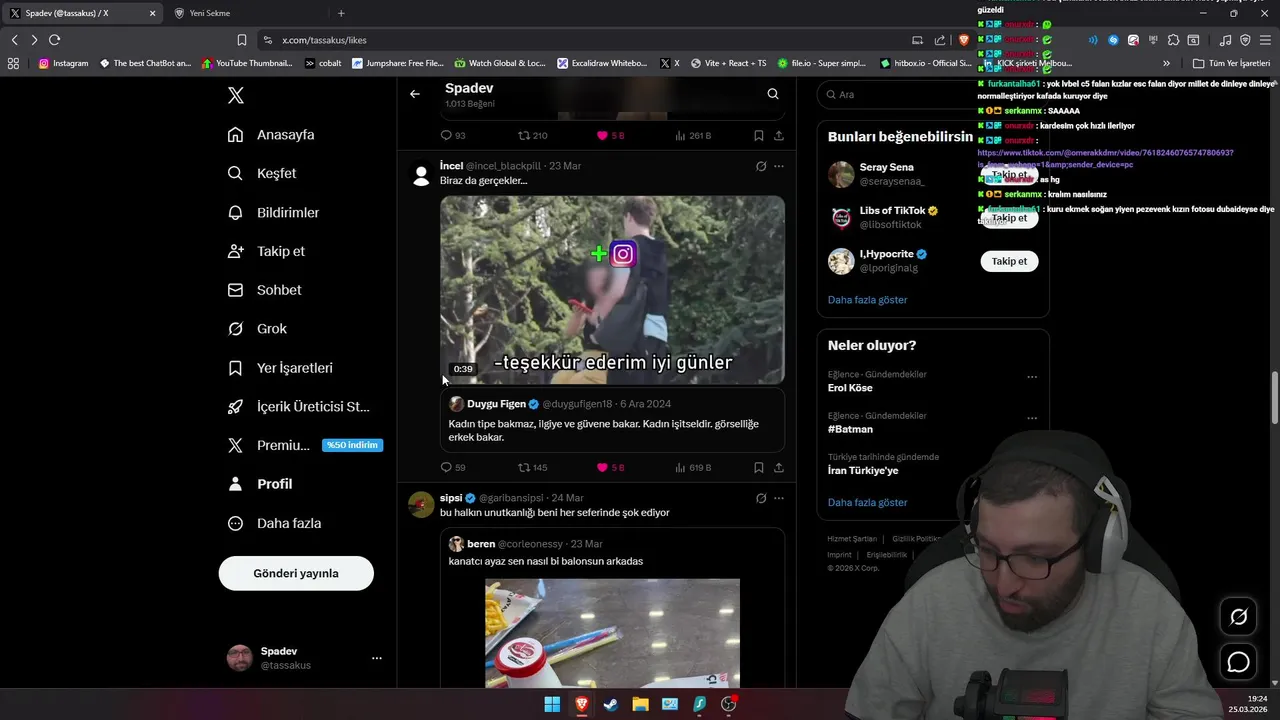The width and height of the screenshot is (1280, 720).
Task: Click search icon in likes header
Action: [773, 94]
